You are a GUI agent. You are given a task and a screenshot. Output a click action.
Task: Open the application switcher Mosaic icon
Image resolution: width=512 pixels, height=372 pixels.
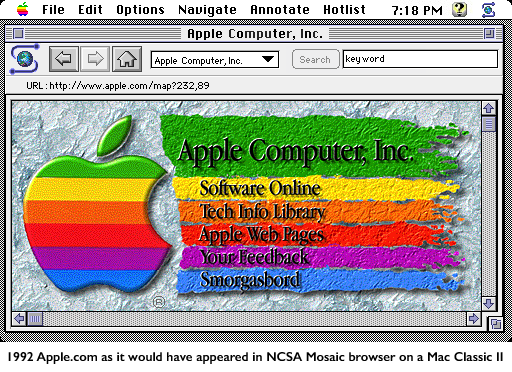pyautogui.click(x=488, y=10)
